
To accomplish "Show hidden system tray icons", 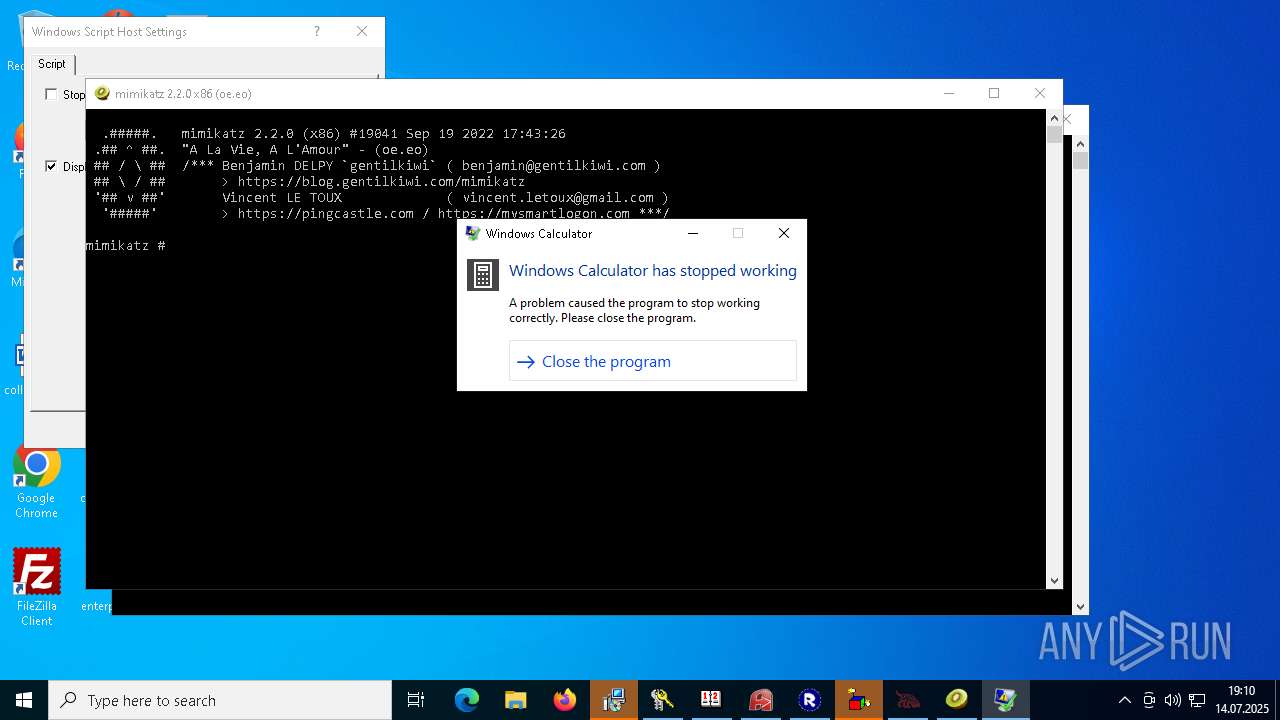I will point(1125,700).
